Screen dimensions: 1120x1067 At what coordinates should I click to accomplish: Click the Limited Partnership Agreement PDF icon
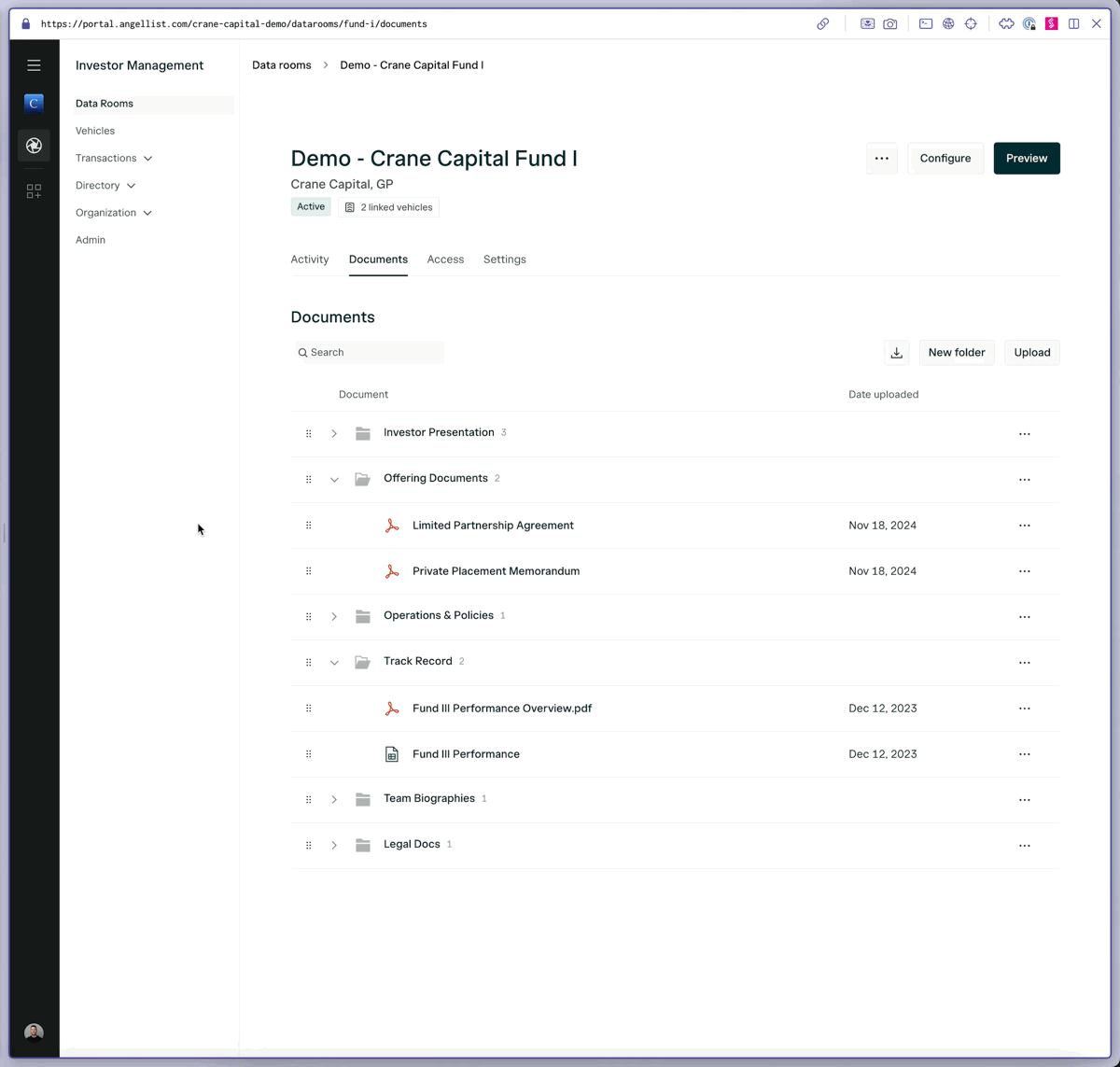pyautogui.click(x=392, y=526)
